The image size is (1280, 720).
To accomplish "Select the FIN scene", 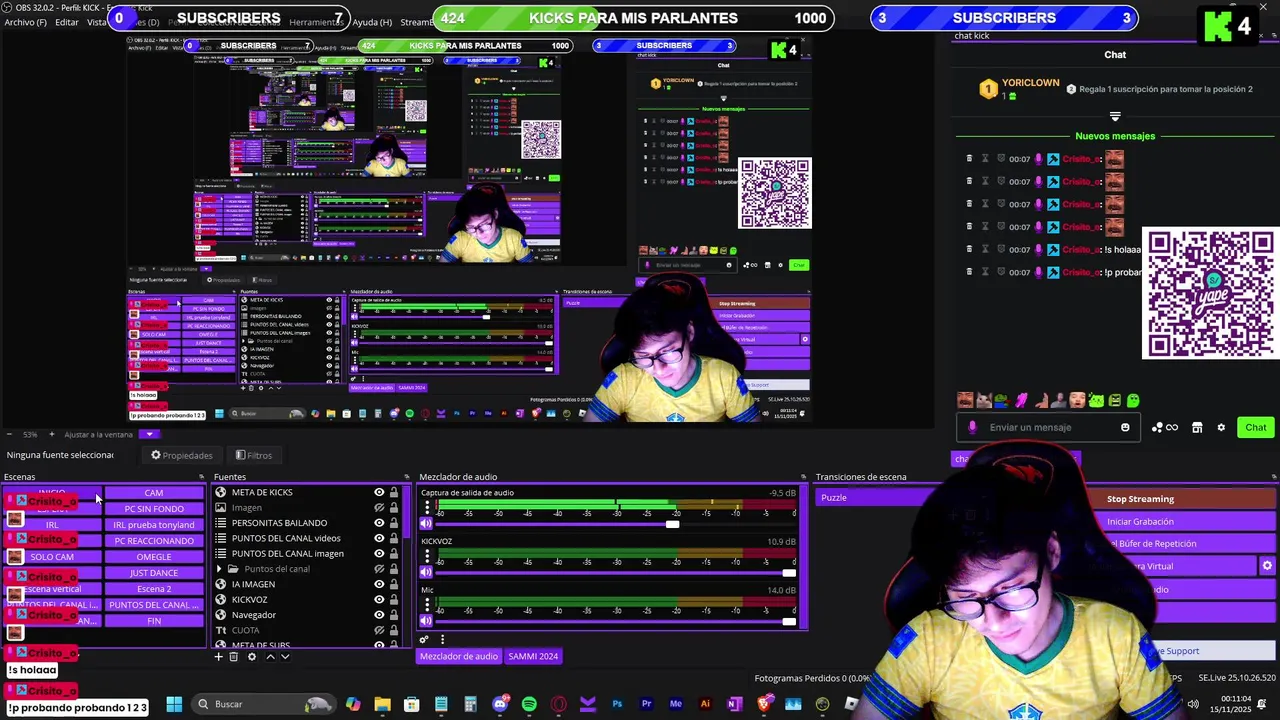I will pos(154,621).
